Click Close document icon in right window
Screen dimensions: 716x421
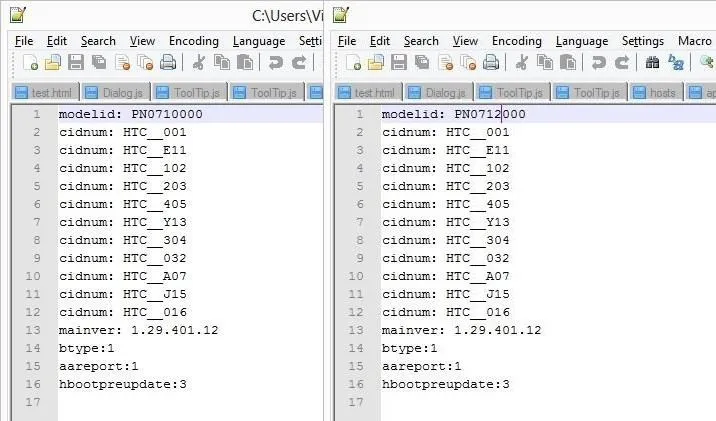(445, 62)
